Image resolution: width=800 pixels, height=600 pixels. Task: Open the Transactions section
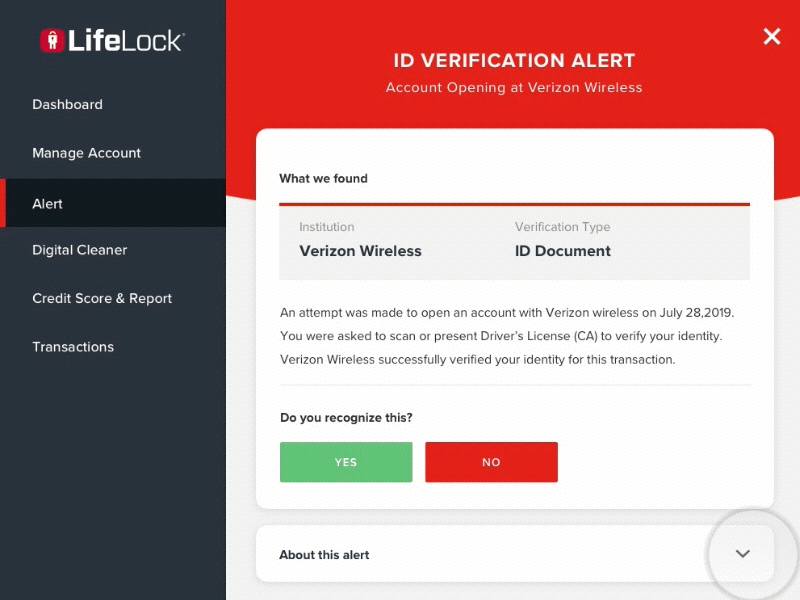[x=73, y=347]
